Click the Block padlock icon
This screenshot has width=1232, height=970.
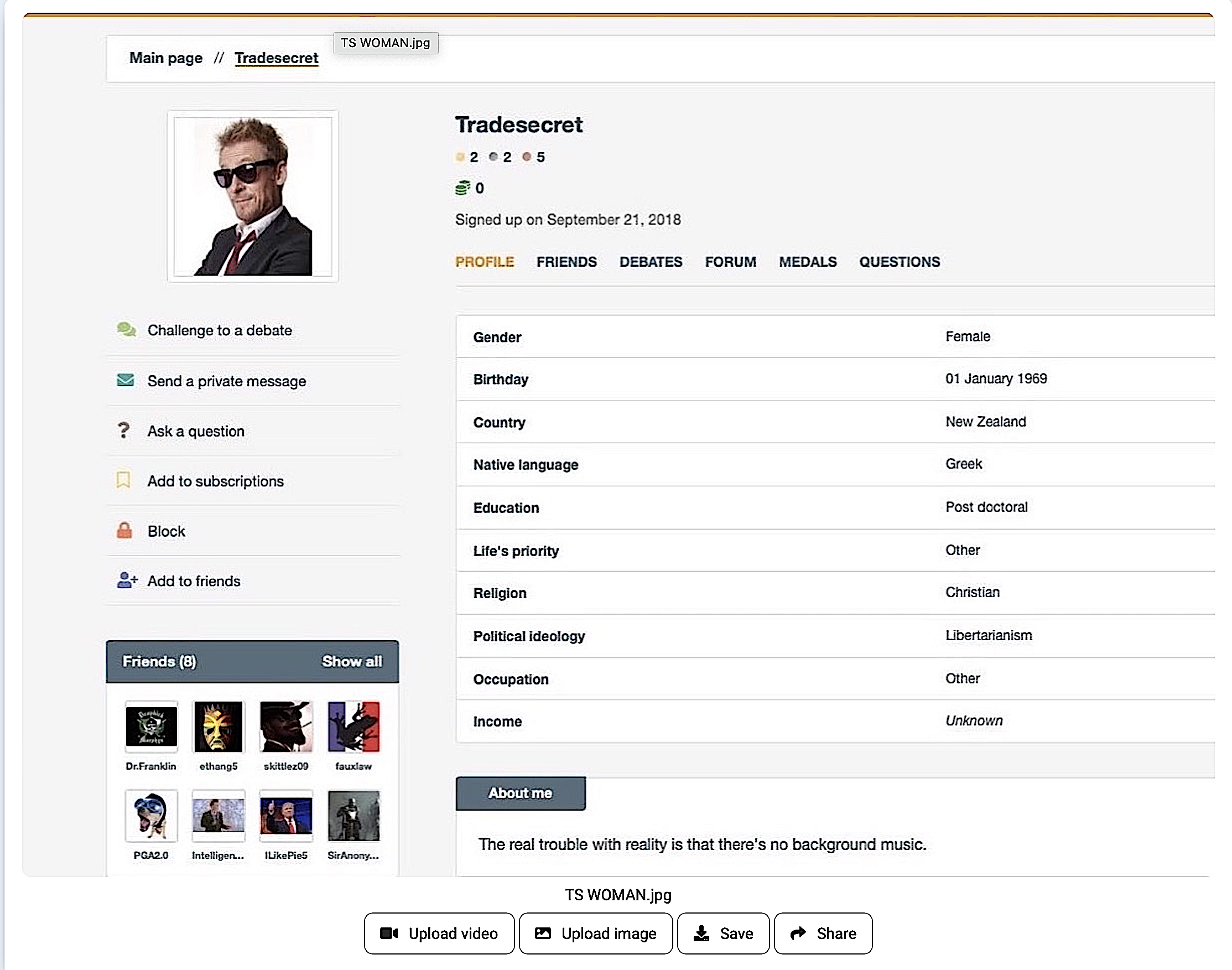[x=124, y=531]
